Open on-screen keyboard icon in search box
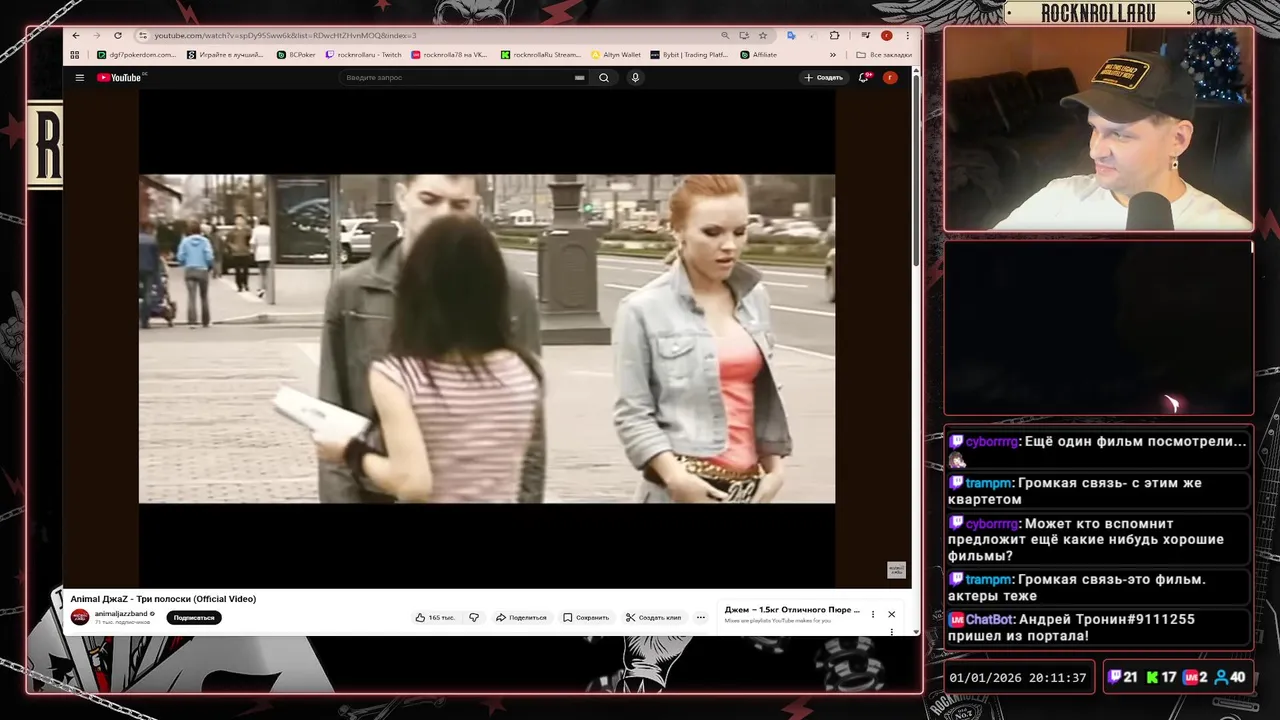Viewport: 1280px width, 720px height. tap(579, 77)
